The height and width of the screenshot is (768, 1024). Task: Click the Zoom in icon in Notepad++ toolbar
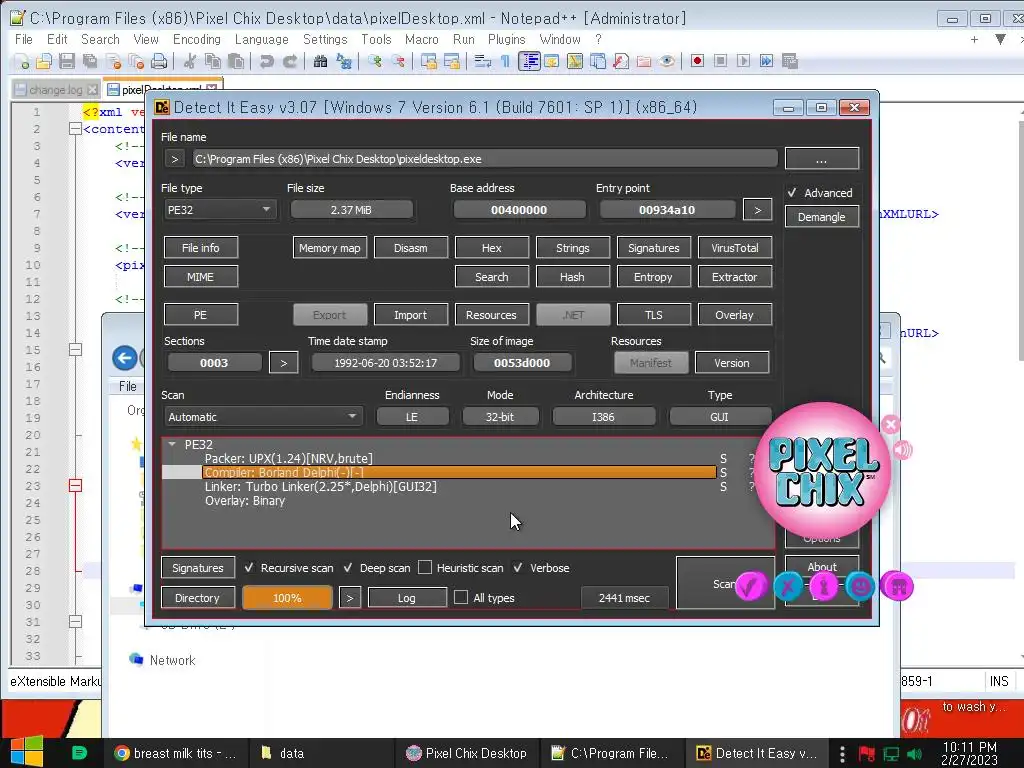375,61
